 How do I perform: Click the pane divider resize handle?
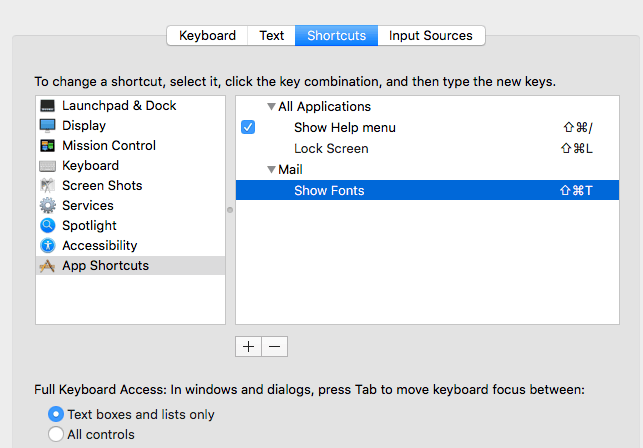pos(230,210)
